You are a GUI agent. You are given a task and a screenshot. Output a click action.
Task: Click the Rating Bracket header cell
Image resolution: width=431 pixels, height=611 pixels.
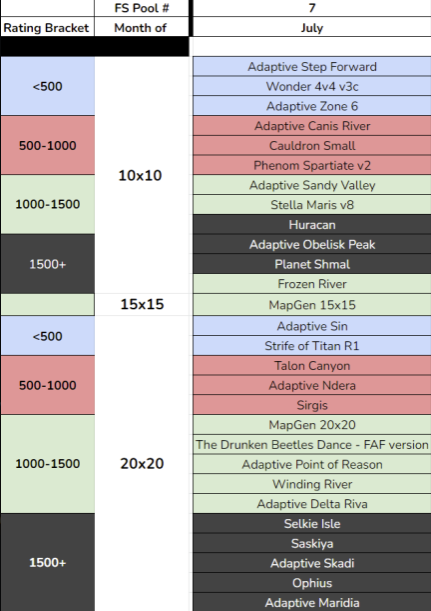(x=47, y=28)
